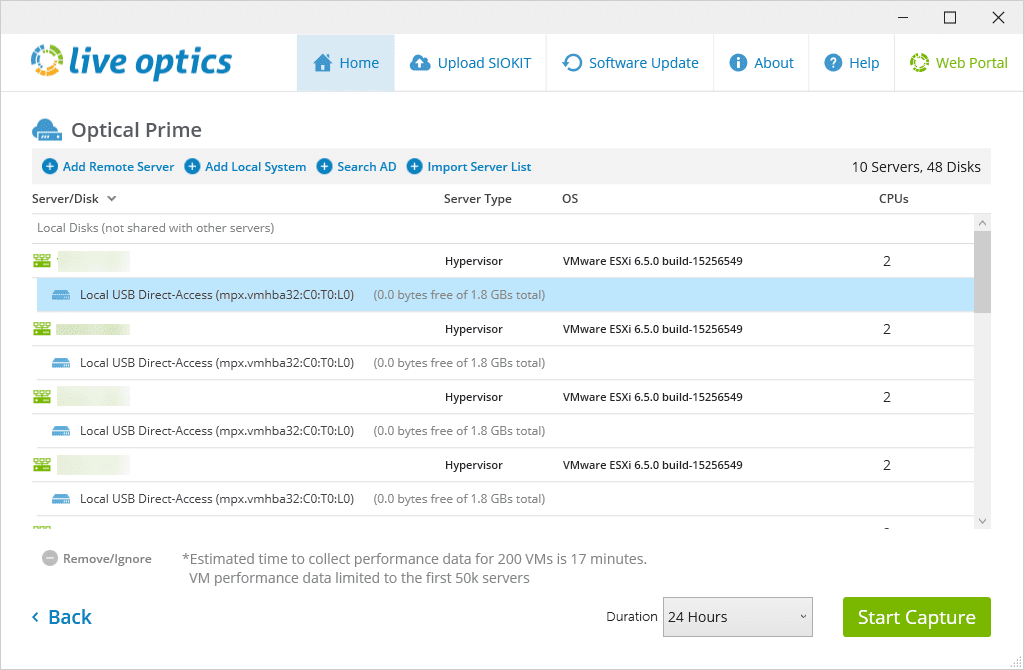This screenshot has width=1024, height=670.
Task: Click the Server Type column header
Action: click(477, 199)
